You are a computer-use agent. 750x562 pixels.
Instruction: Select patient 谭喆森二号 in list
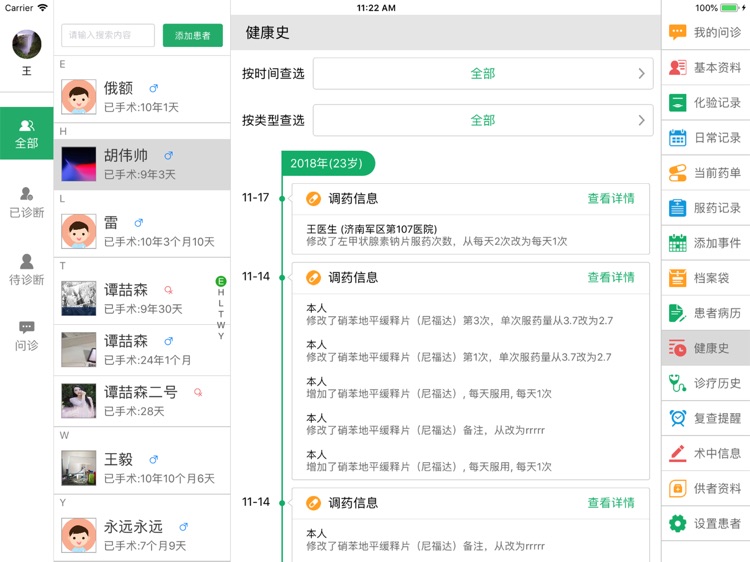(142, 401)
